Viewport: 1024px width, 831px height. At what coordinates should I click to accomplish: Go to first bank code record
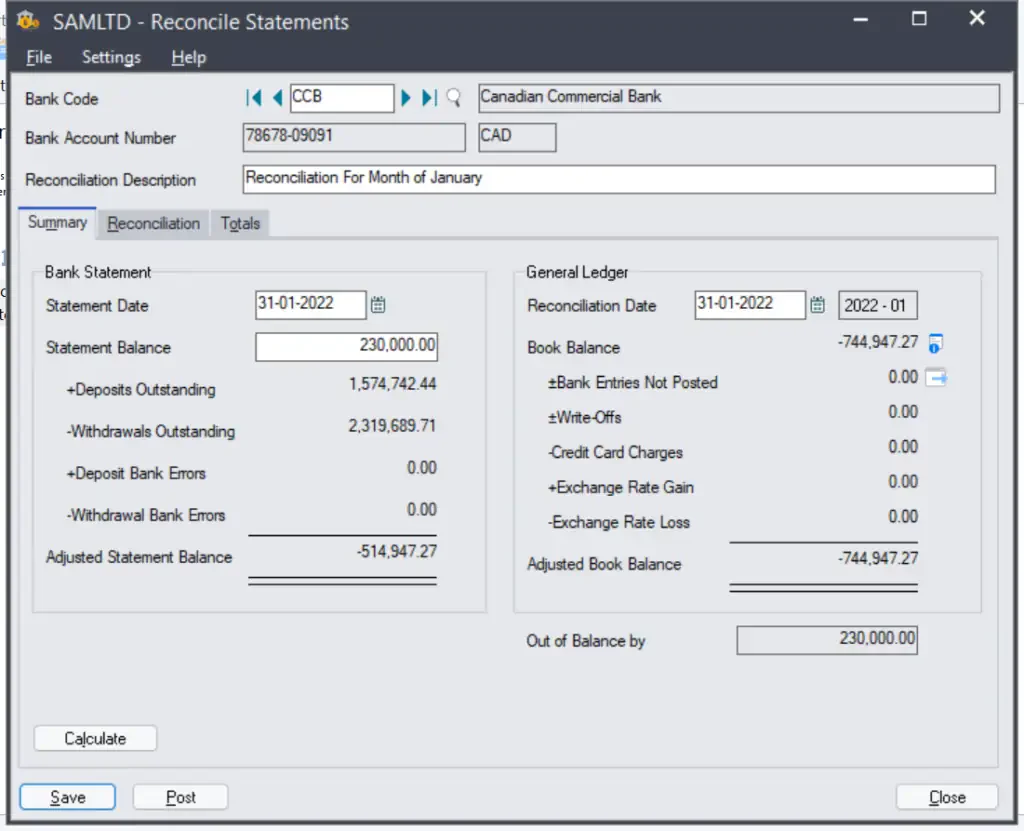(254, 98)
